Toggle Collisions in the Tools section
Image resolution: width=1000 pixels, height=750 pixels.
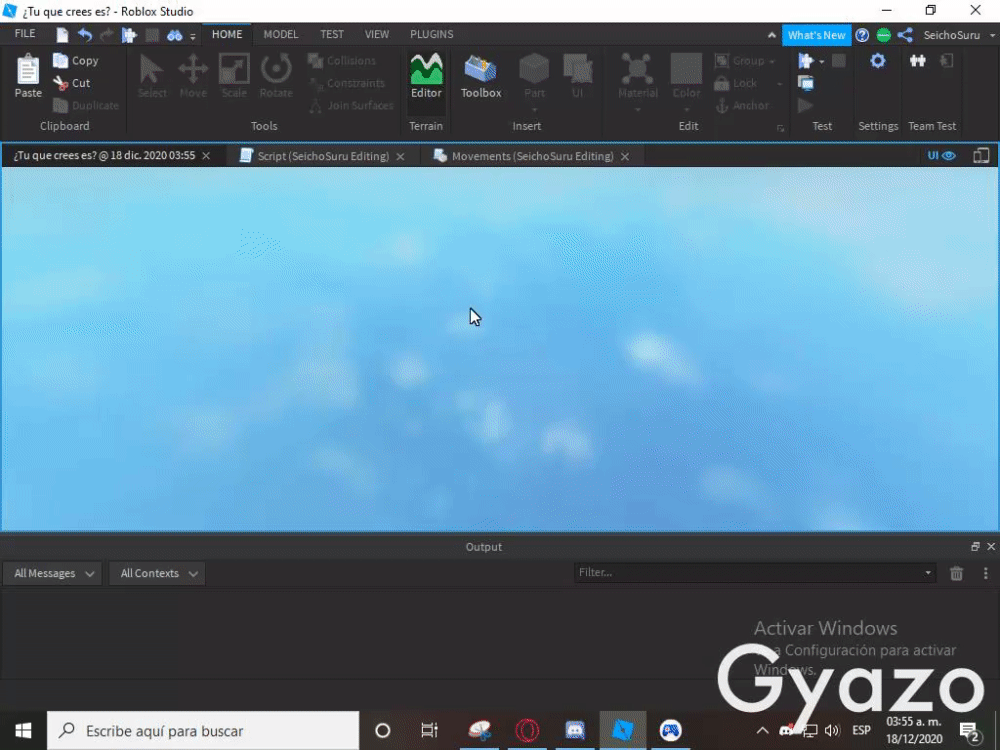[342, 61]
